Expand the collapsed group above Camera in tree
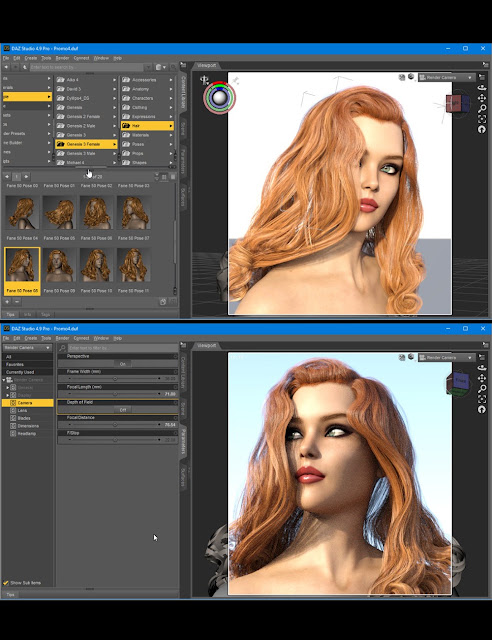The height and width of the screenshot is (640, 492). (8, 395)
